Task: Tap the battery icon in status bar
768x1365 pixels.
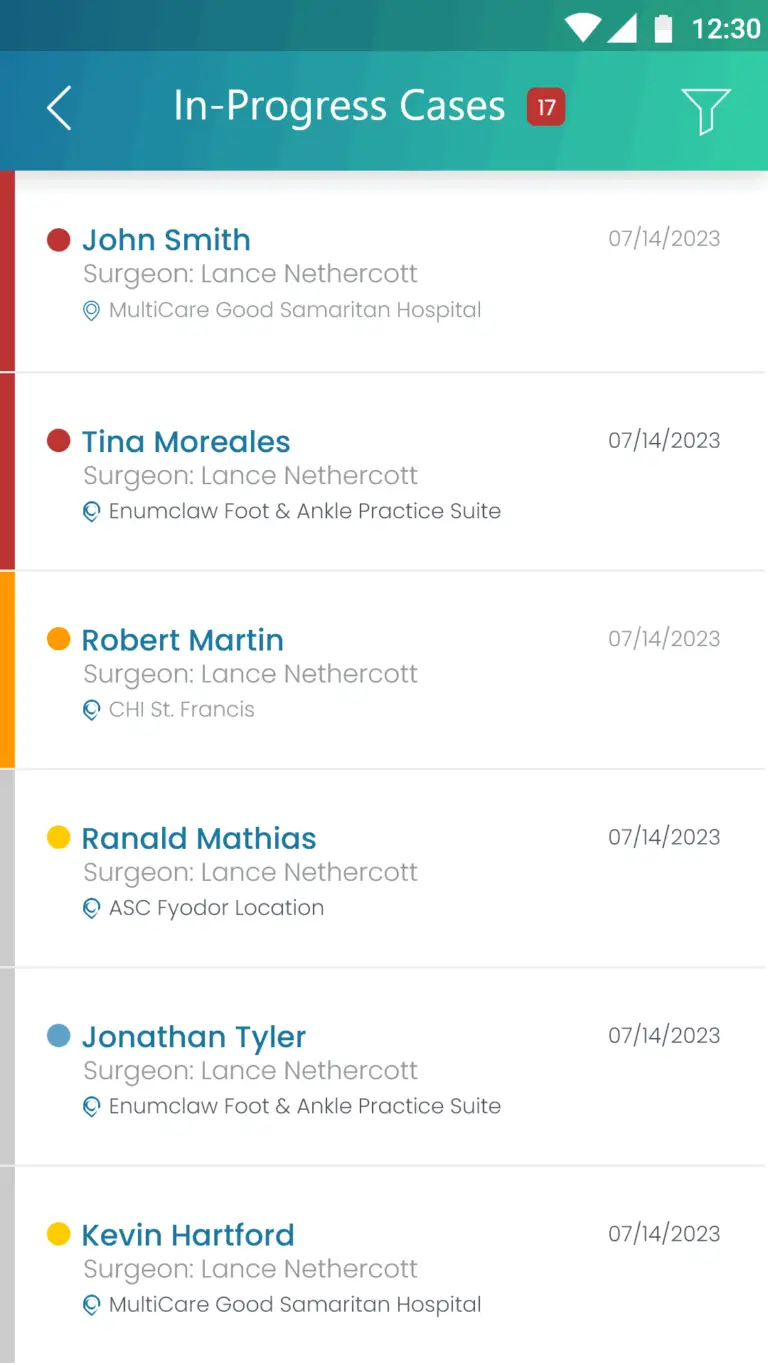Action: [663, 29]
